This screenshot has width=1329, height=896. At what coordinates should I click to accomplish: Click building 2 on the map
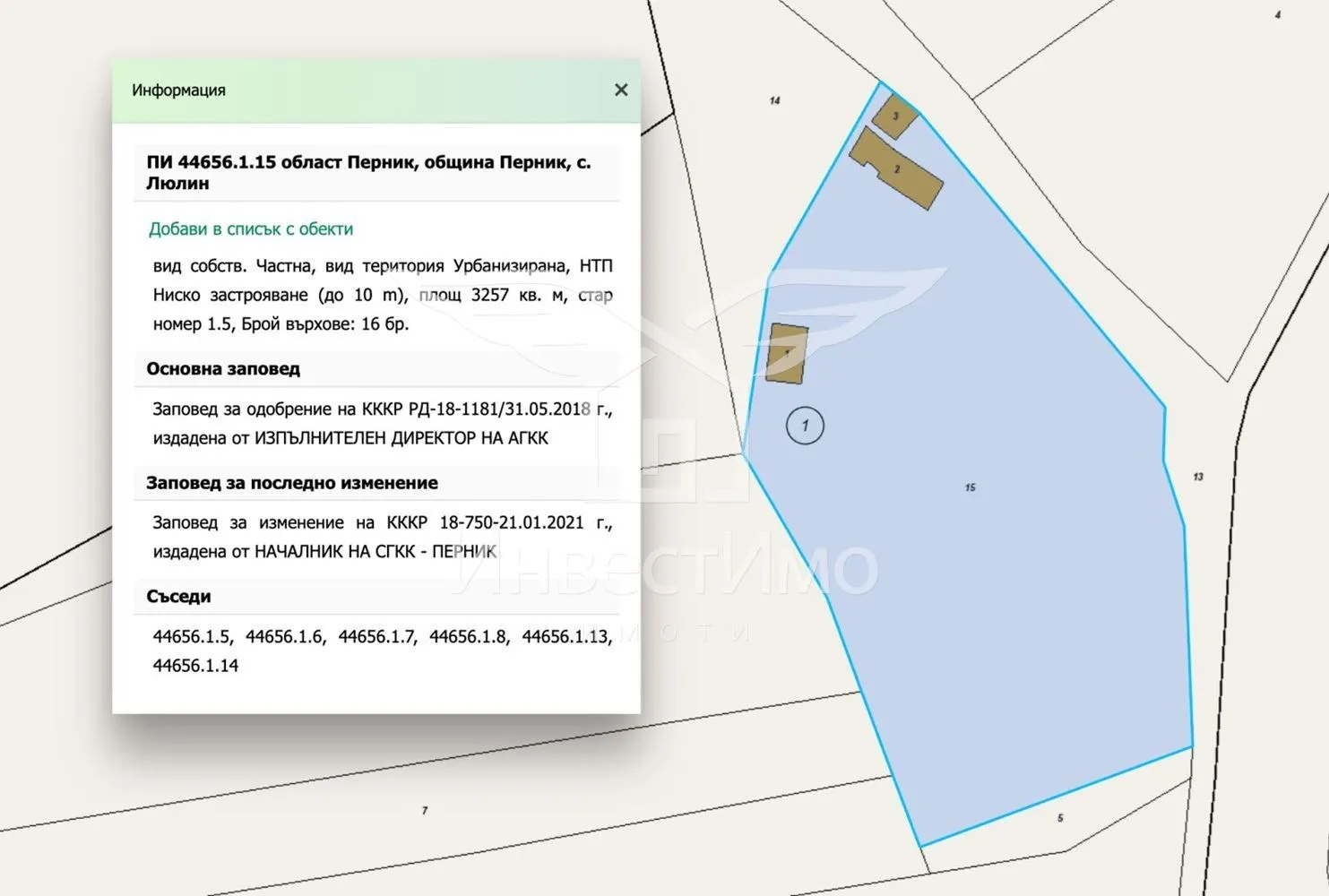click(896, 168)
